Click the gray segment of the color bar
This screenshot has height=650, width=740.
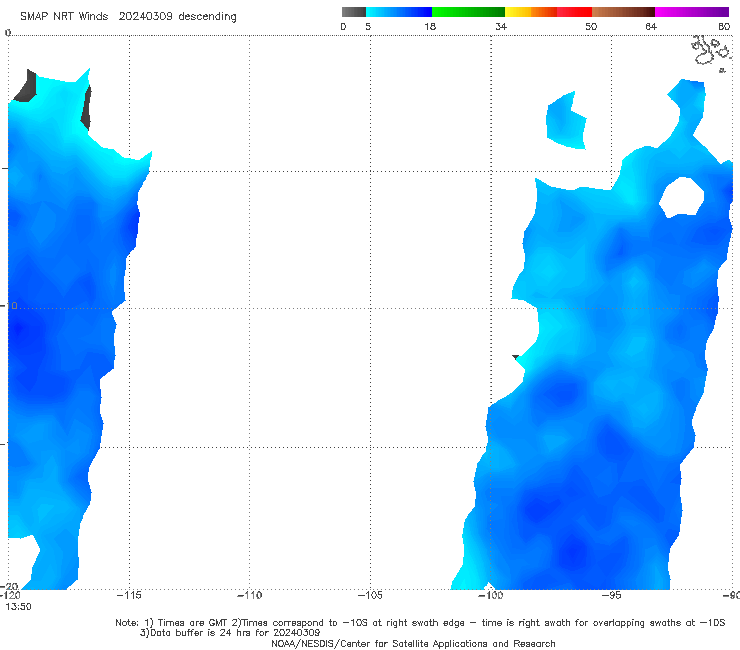(x=354, y=12)
